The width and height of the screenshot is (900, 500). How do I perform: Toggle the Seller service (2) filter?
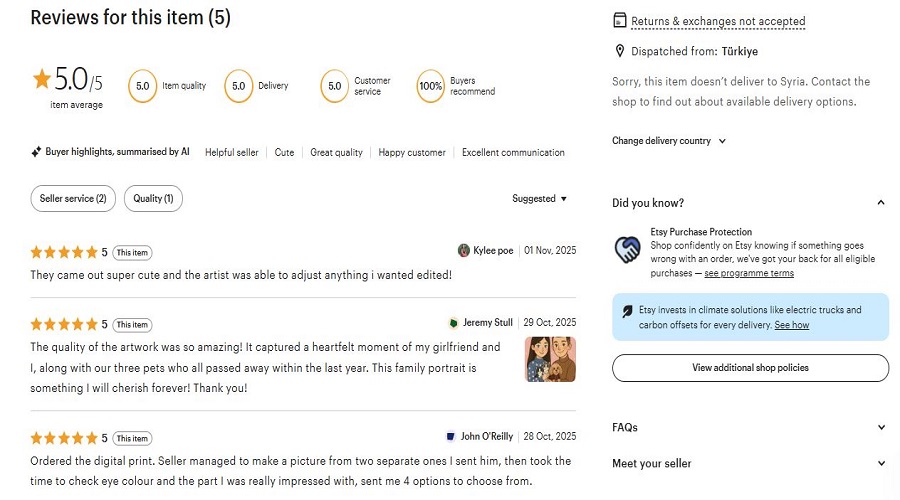(73, 199)
